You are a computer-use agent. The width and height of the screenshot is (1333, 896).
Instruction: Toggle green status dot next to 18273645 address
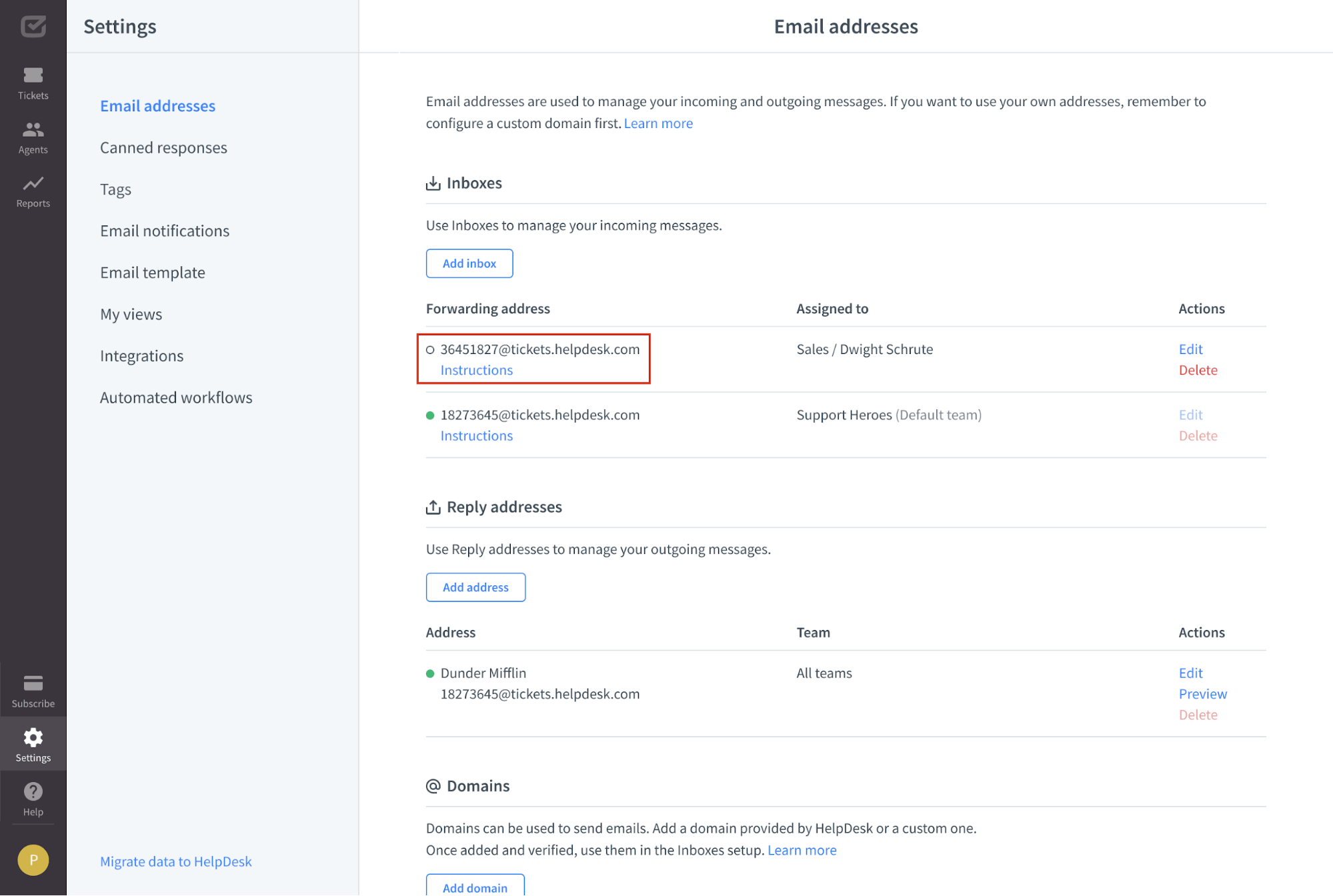(431, 415)
